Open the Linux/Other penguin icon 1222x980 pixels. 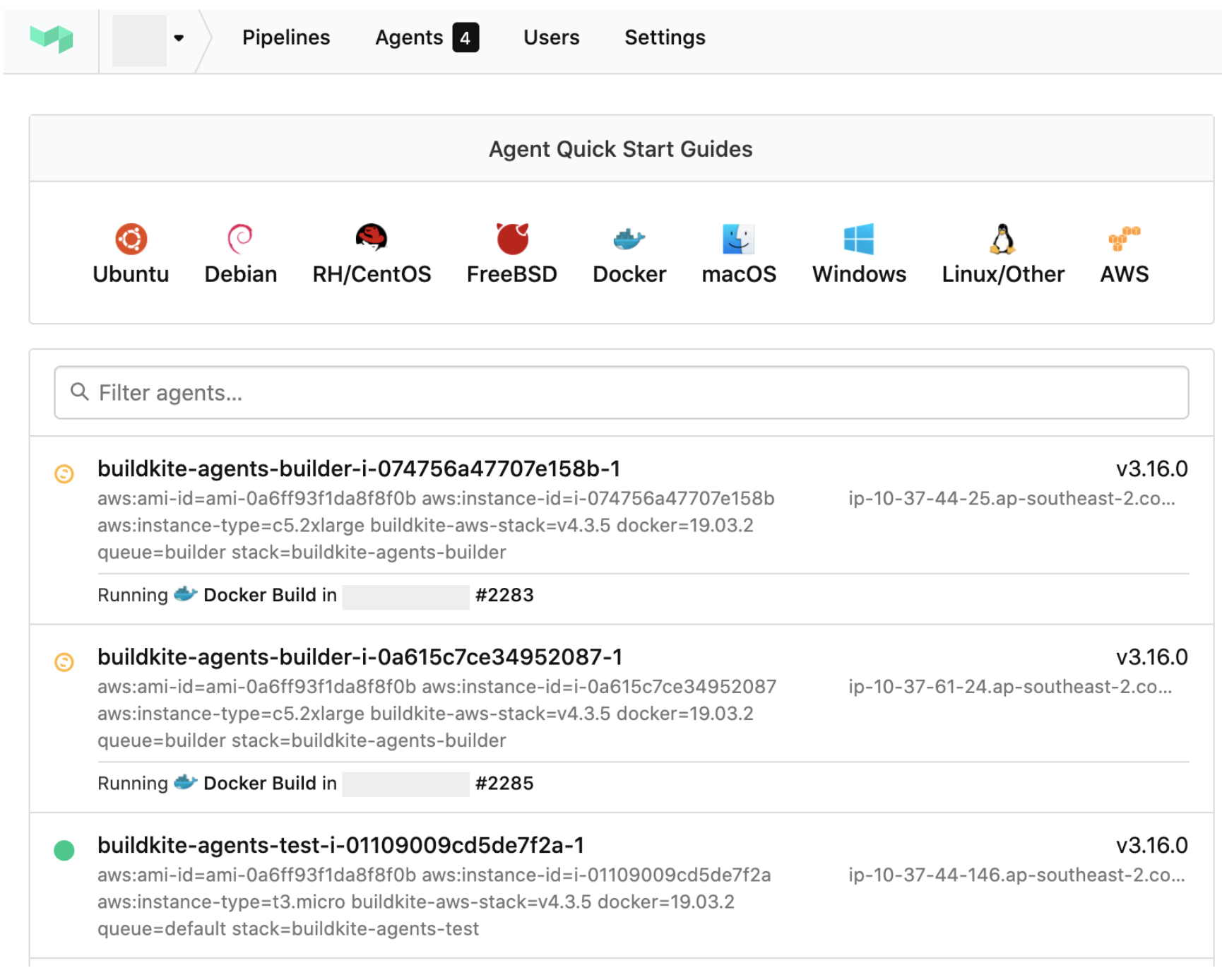pyautogui.click(x=1002, y=239)
